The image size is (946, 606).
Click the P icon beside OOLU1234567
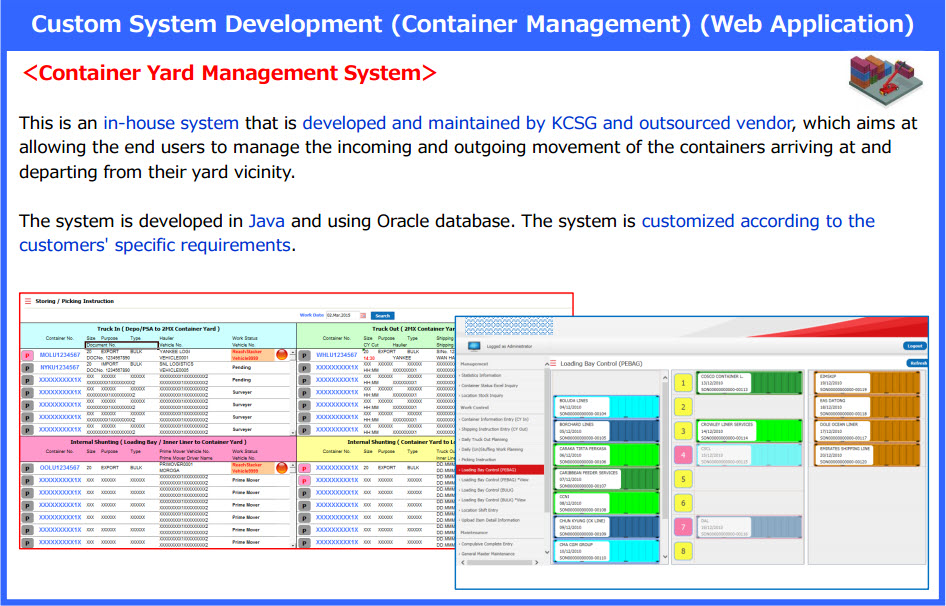[27, 468]
